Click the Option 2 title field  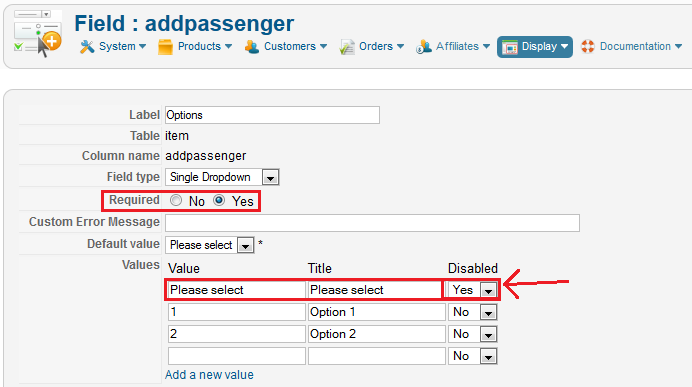(x=377, y=334)
